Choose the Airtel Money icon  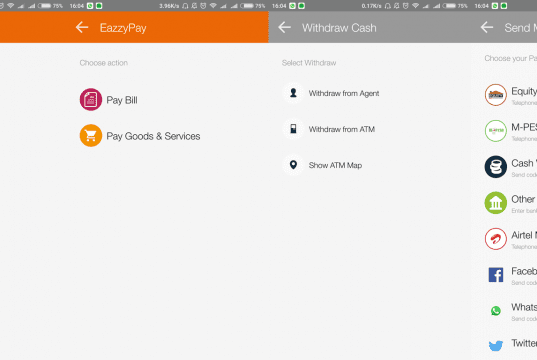coord(496,239)
